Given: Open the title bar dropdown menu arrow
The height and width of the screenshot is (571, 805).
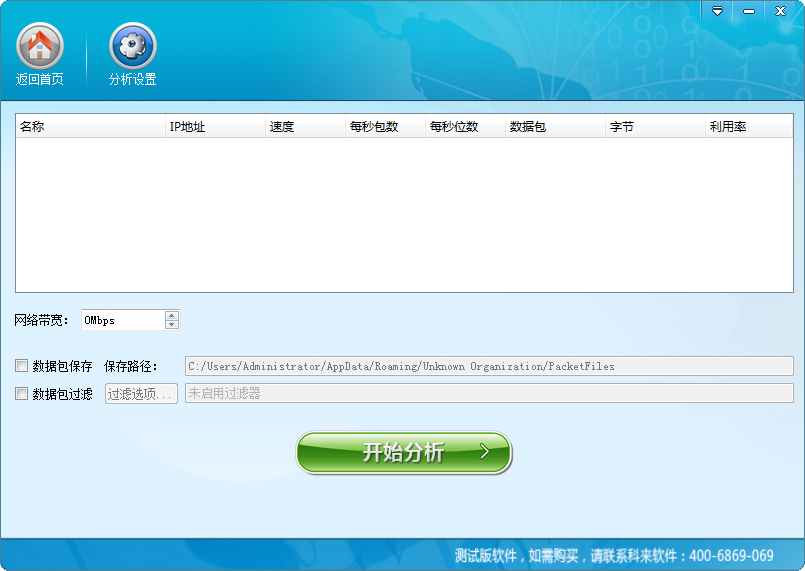Looking at the screenshot, I should click(717, 11).
